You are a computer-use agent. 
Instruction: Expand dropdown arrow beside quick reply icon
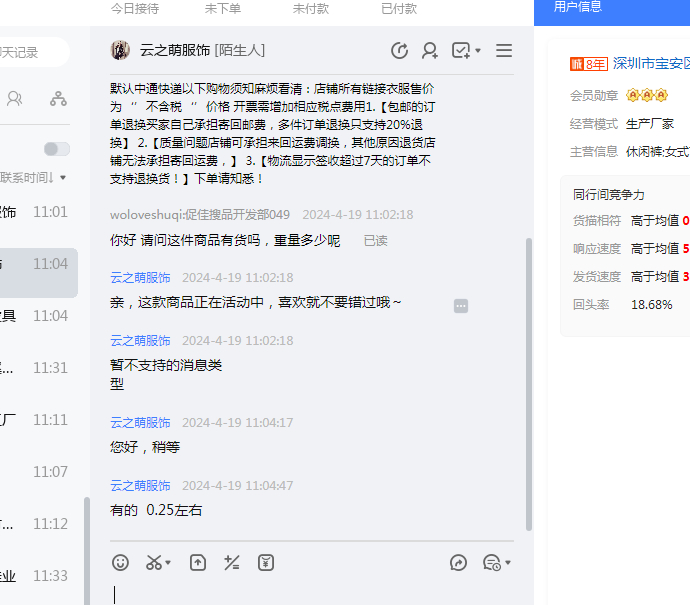coord(508,562)
